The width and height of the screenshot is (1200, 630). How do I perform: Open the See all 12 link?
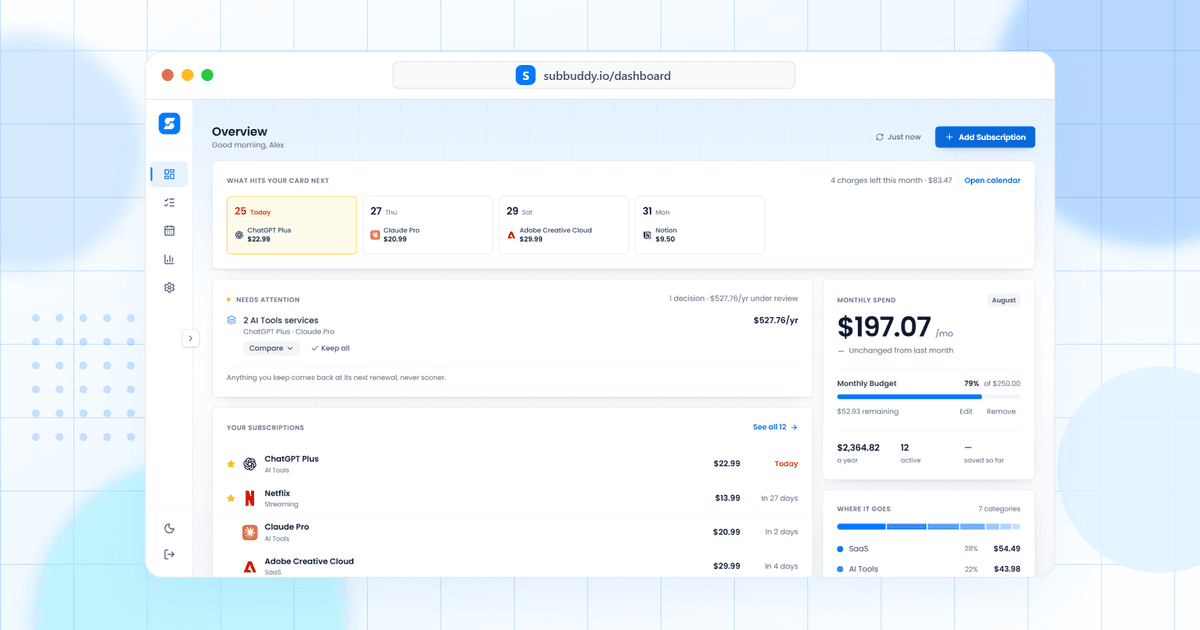pyautogui.click(x=775, y=427)
